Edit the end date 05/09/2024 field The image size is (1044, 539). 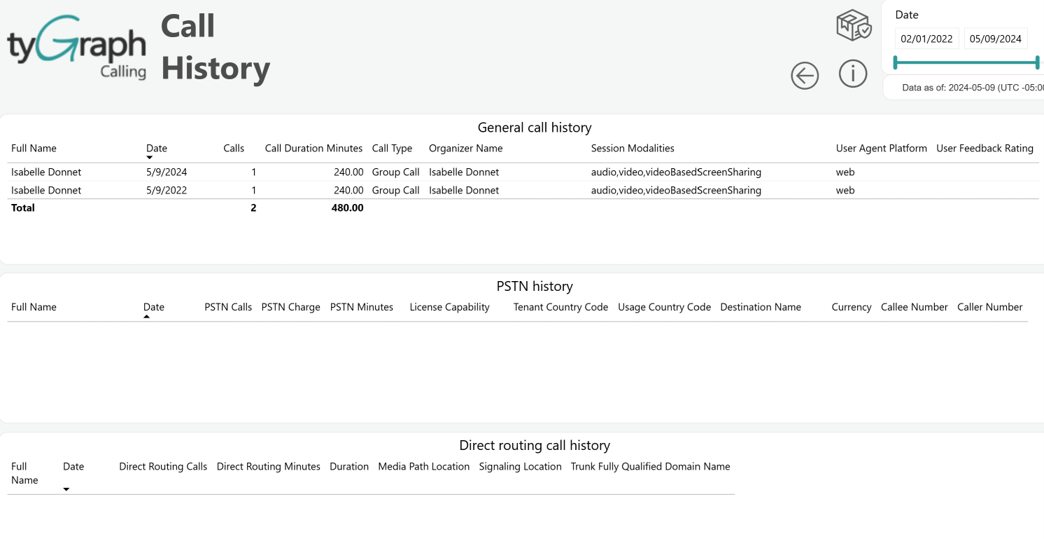[x=995, y=39]
